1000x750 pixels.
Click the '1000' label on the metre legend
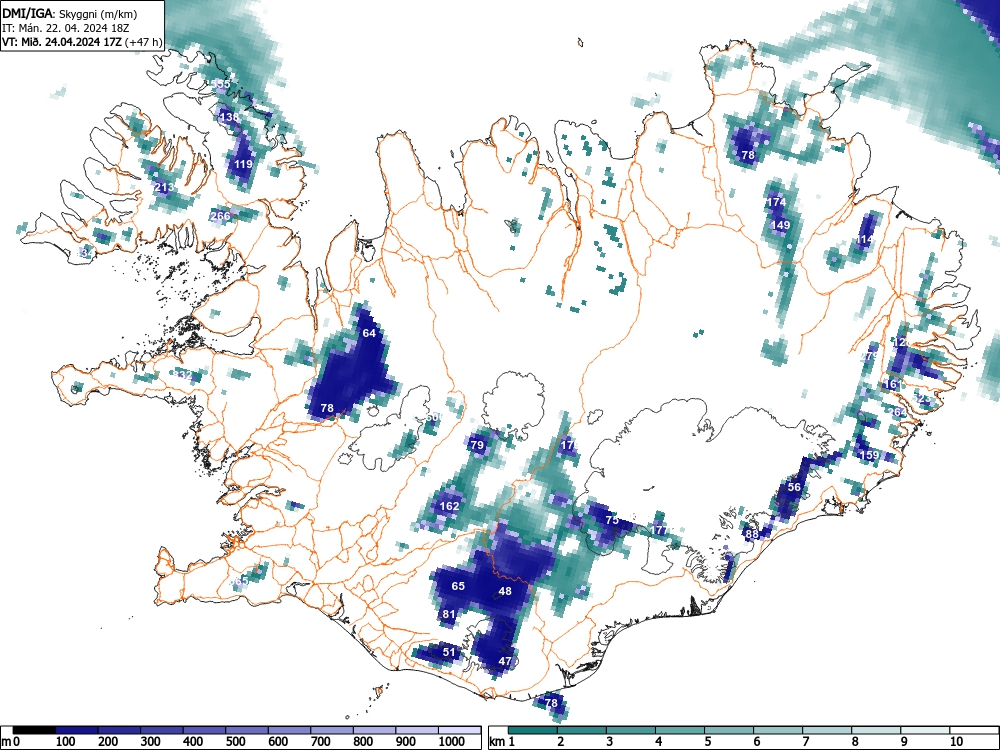coord(452,742)
